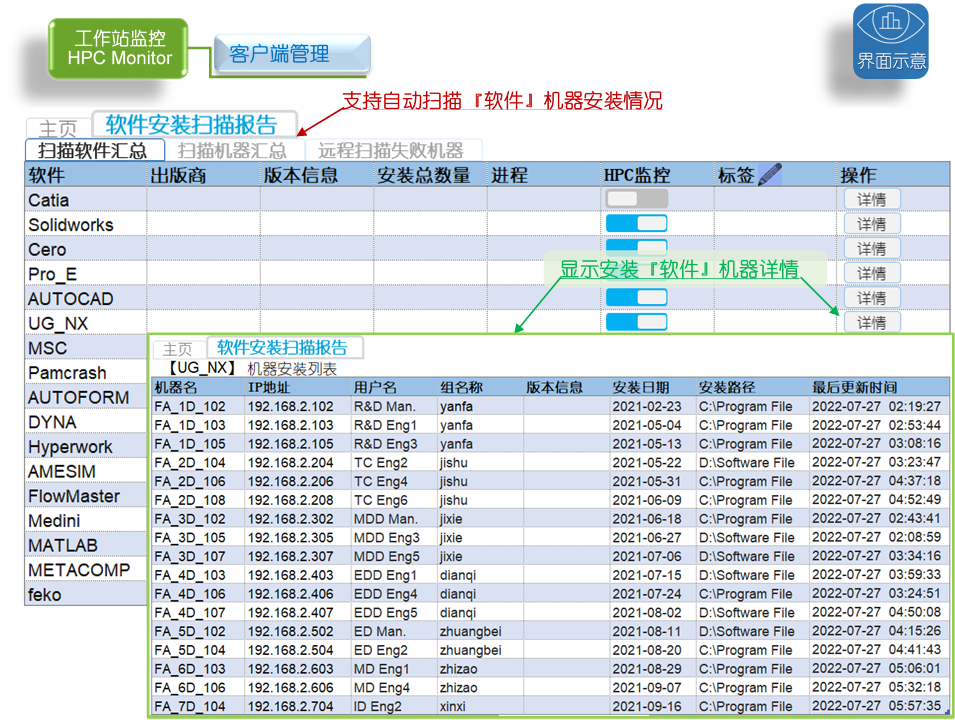The width and height of the screenshot is (955, 720).
Task: Open 详情 for Solidworks
Action: click(x=872, y=224)
